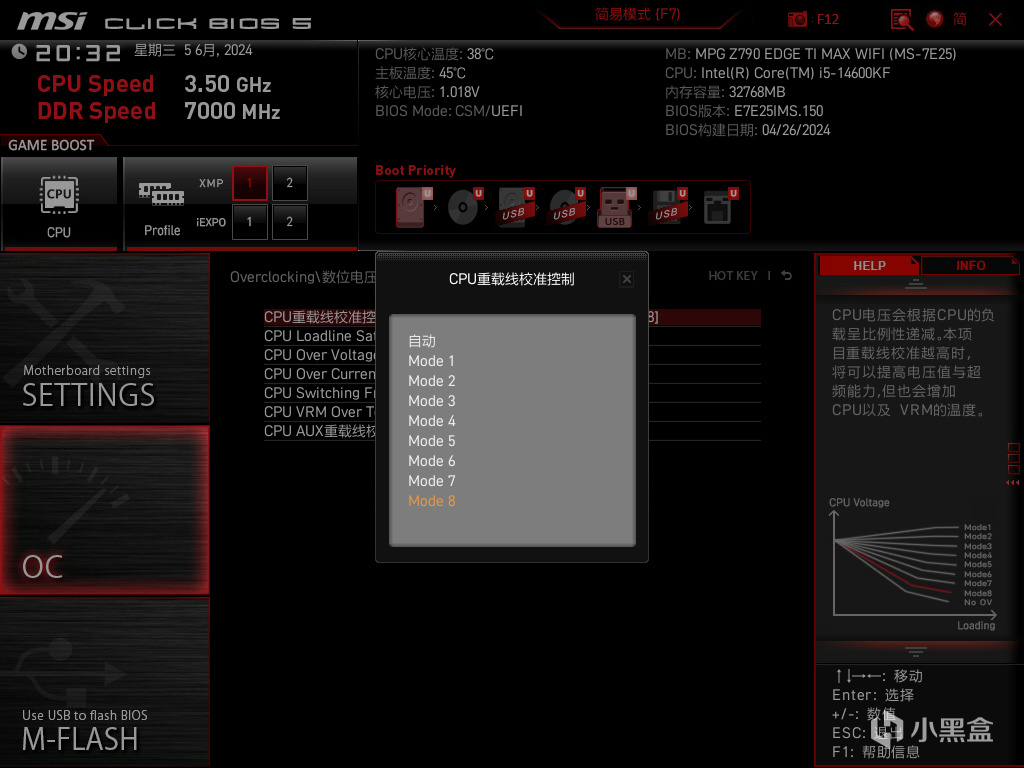Toggle iEXPO profile 1

(x=249, y=222)
